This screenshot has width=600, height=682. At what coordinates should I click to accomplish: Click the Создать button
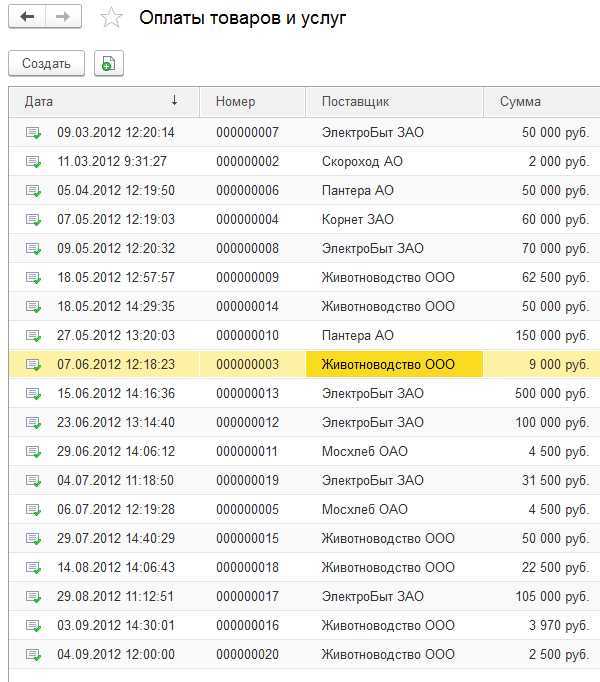click(x=47, y=64)
